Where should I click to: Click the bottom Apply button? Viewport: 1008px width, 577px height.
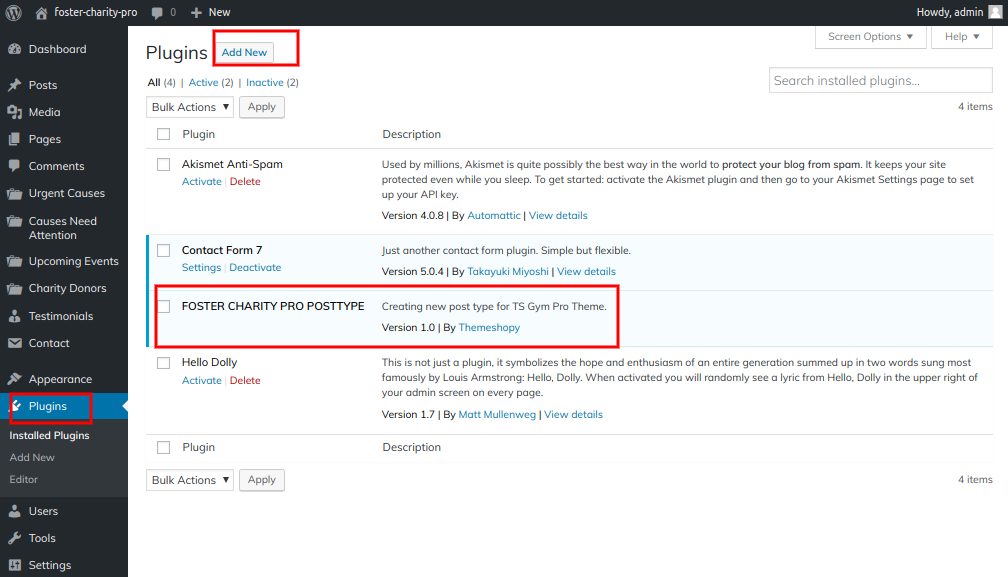(262, 479)
